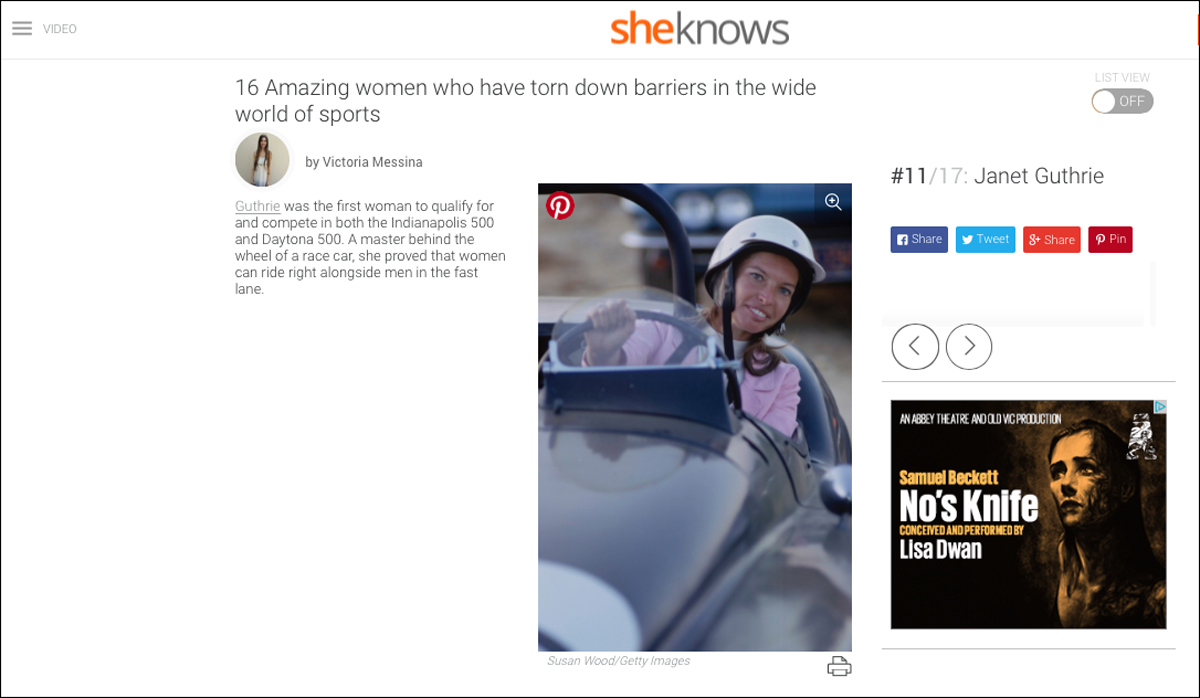This screenshot has width=1200, height=698.
Task: Share on Google Plus
Action: (1052, 239)
